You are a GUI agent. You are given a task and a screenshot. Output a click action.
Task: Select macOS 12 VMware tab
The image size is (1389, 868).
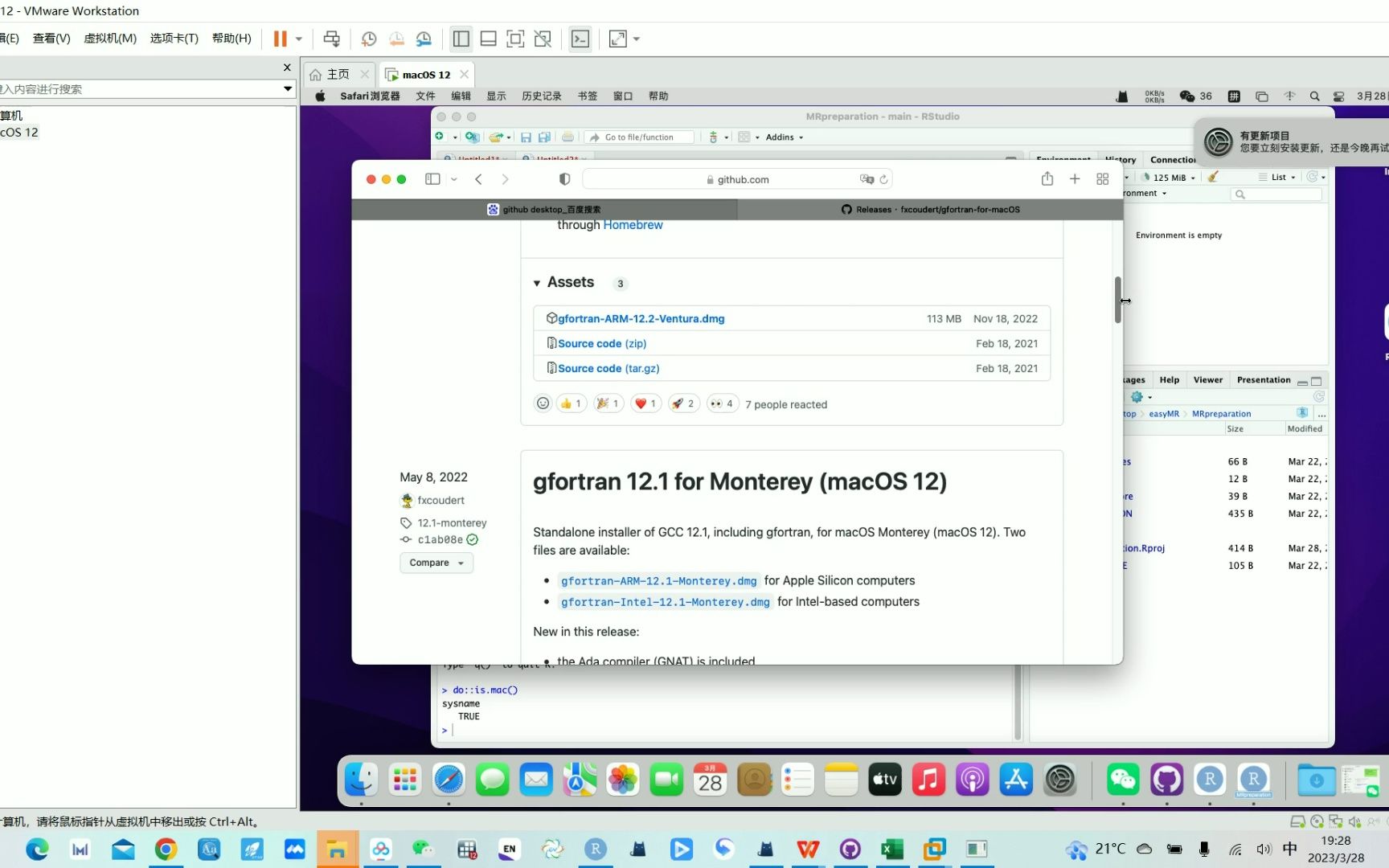pyautogui.click(x=426, y=75)
